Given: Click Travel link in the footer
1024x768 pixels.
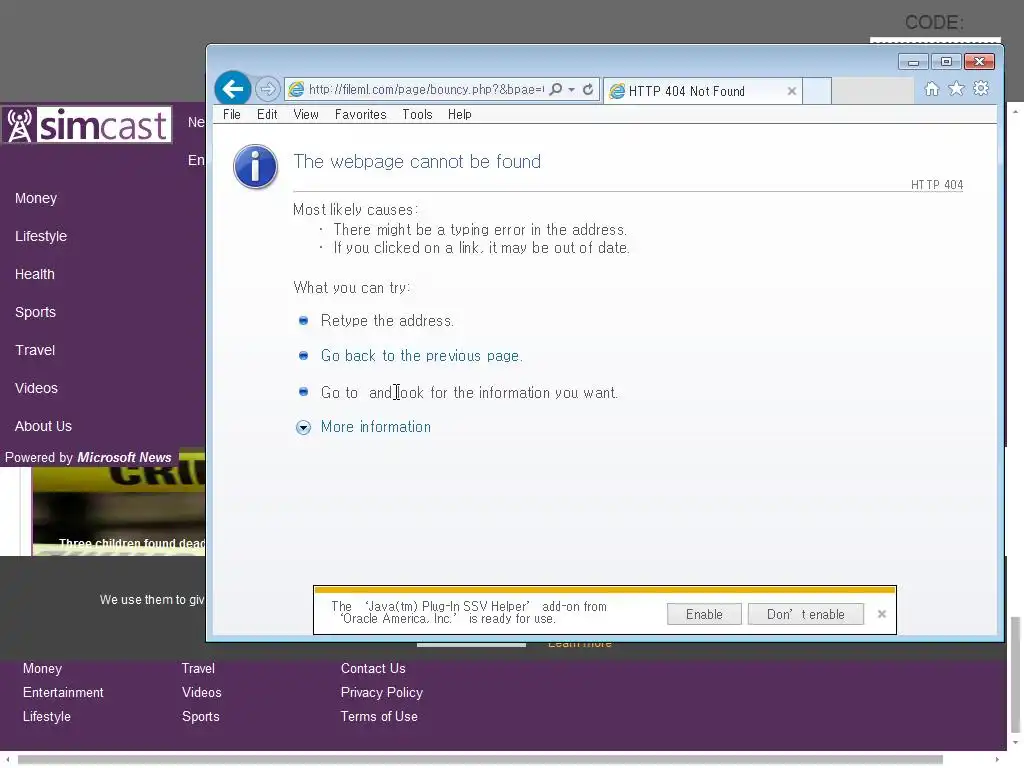Looking at the screenshot, I should click(198, 669).
